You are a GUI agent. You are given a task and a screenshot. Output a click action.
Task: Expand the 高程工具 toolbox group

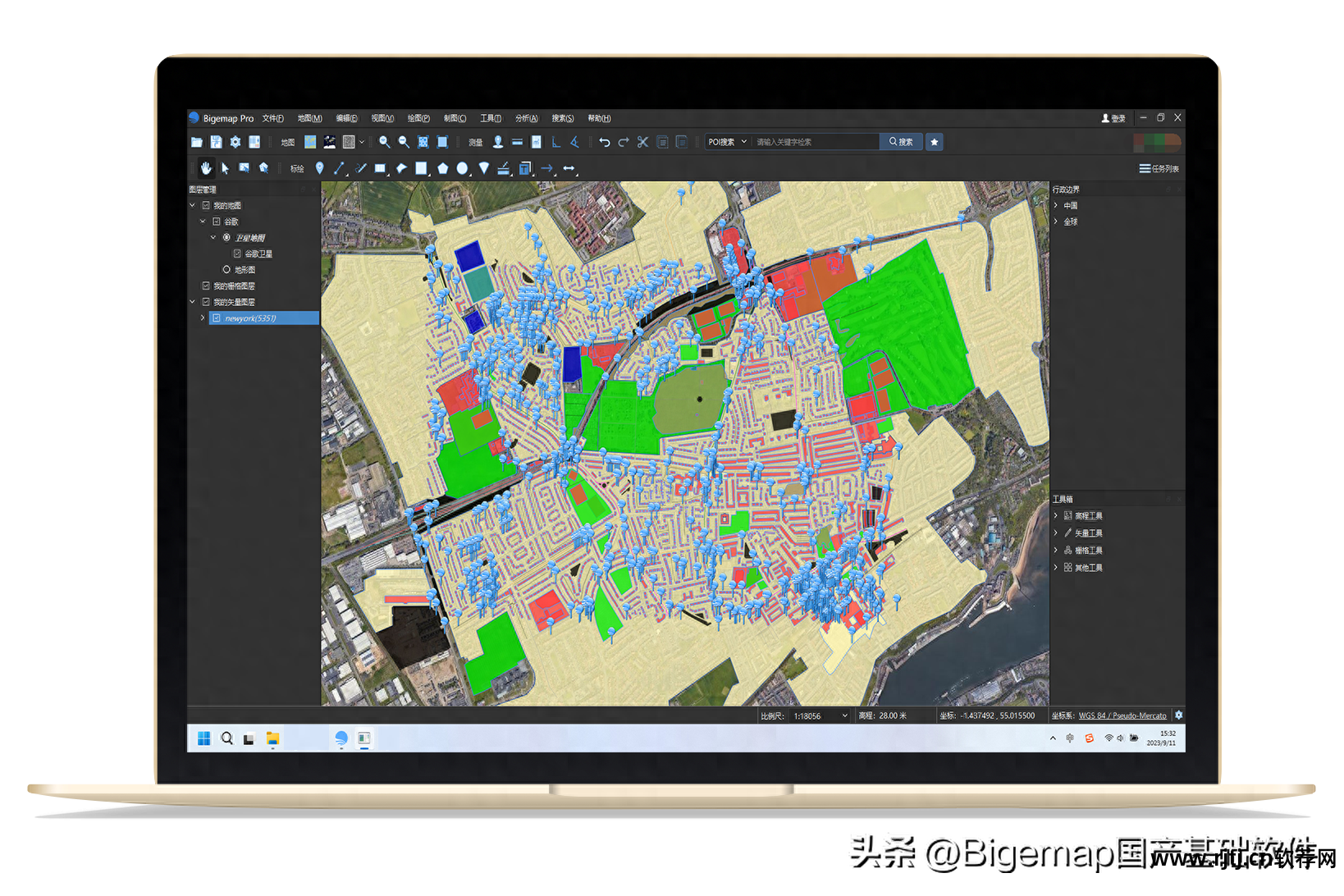coord(1056,516)
